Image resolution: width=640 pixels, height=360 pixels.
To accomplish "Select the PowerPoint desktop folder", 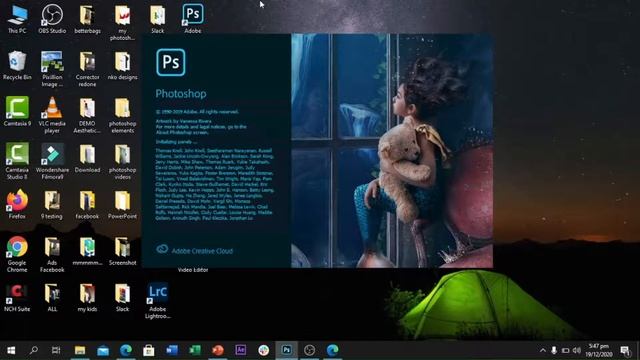I will click(122, 204).
